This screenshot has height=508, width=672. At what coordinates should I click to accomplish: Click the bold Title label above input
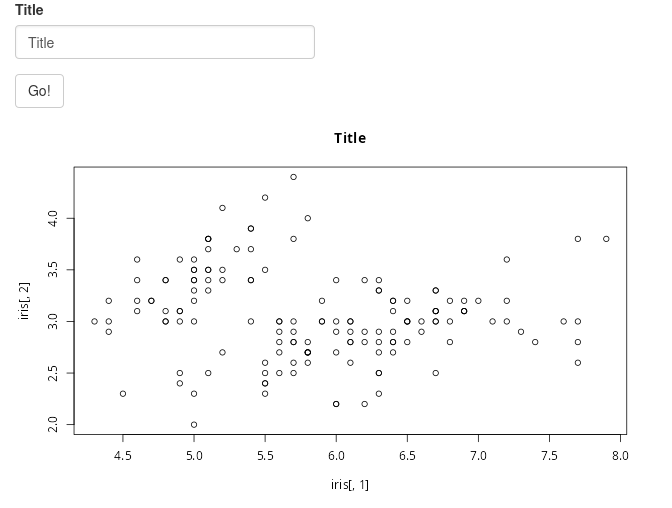pyautogui.click(x=29, y=10)
